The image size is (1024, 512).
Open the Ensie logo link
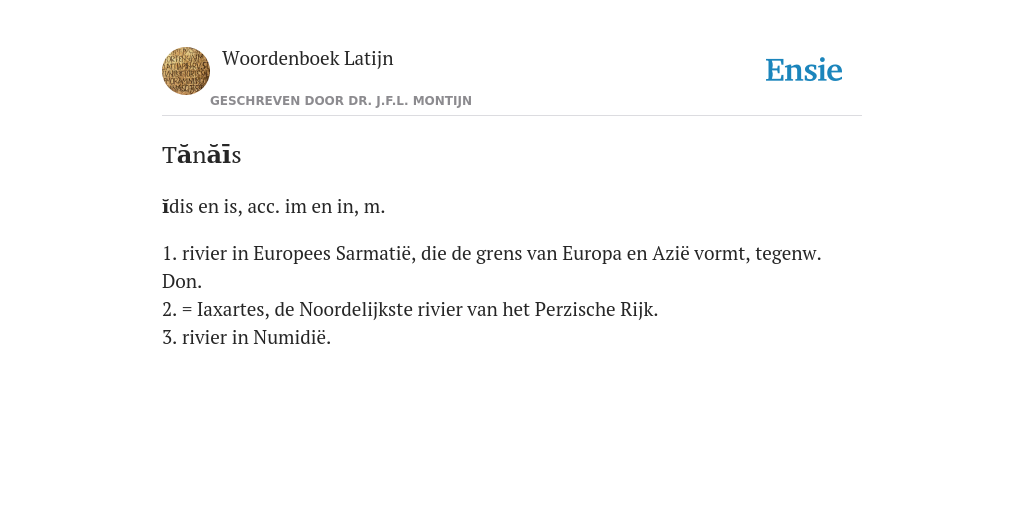coord(804,70)
